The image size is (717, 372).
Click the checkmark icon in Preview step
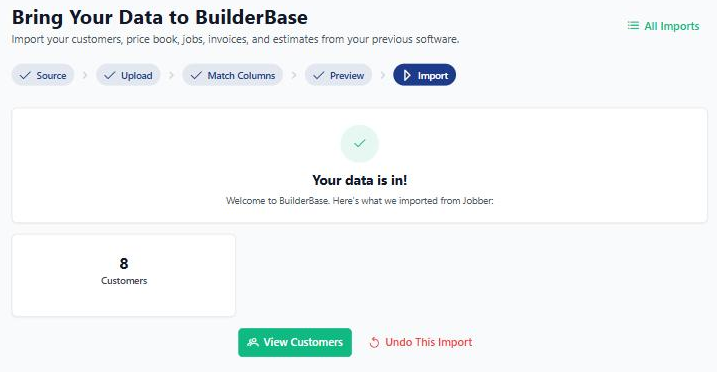click(318, 75)
